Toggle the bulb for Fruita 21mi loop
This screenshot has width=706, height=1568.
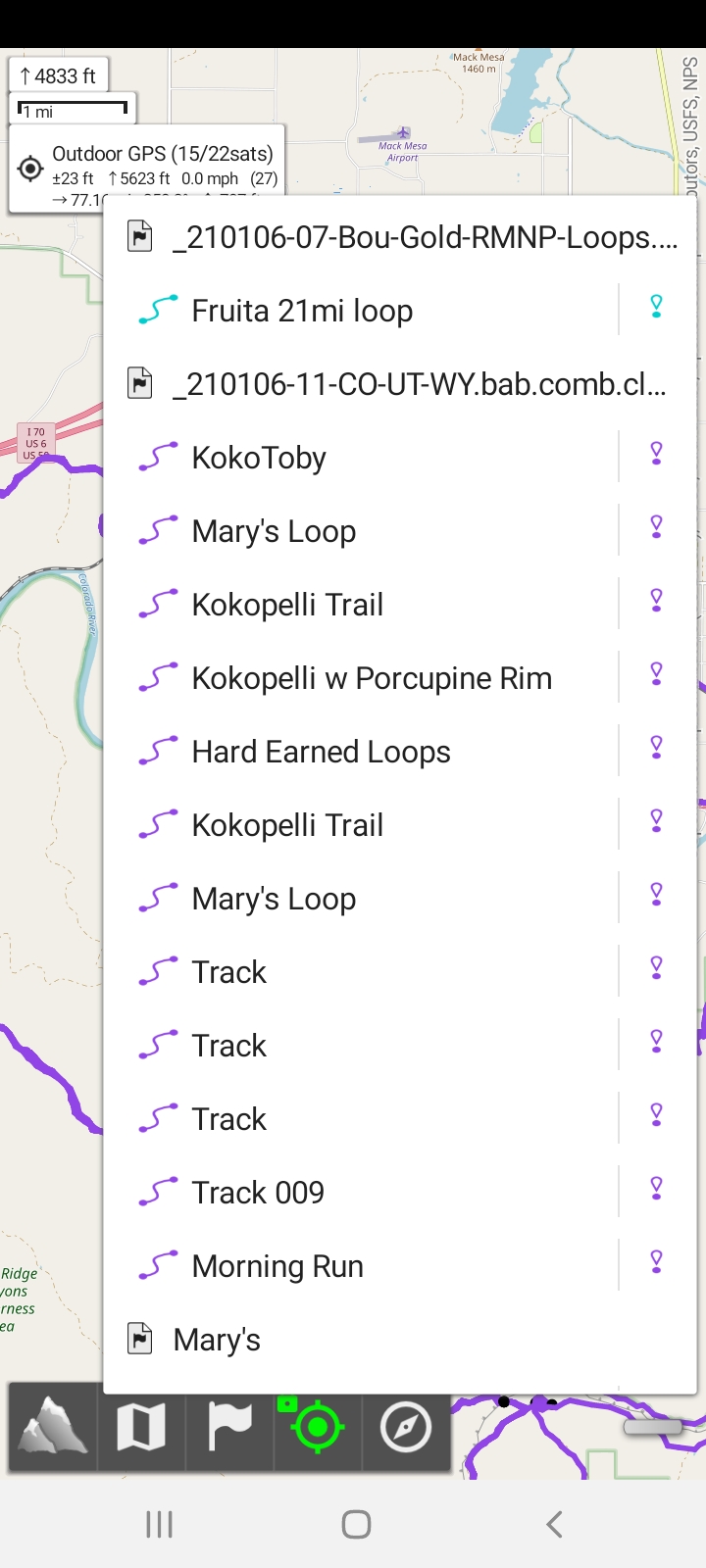coord(656,309)
